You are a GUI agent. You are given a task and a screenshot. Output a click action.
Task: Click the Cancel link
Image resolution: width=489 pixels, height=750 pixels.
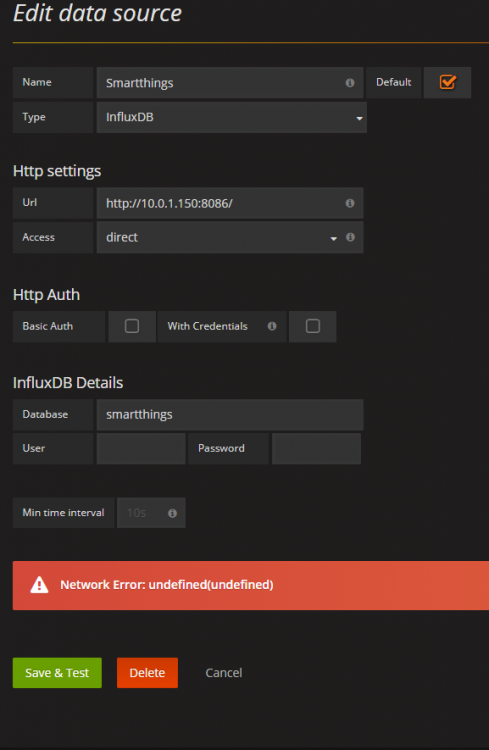point(224,673)
